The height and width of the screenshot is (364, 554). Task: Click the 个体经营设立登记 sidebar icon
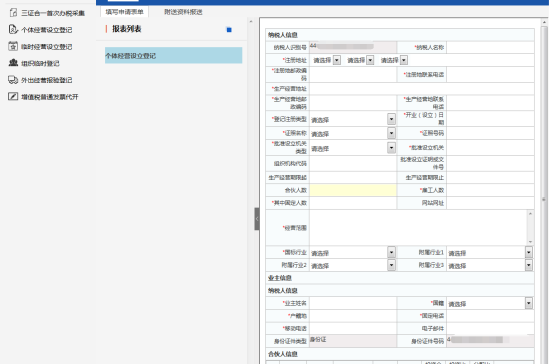click(x=13, y=30)
